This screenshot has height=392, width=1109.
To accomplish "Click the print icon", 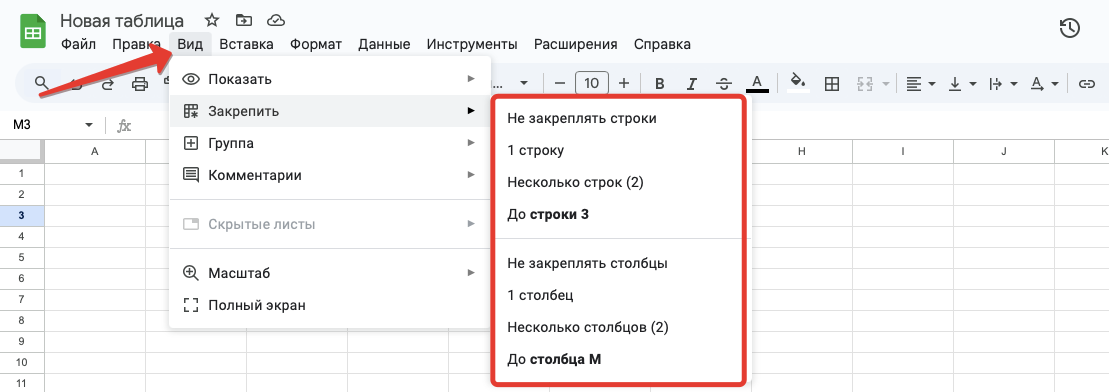I will click(140, 83).
